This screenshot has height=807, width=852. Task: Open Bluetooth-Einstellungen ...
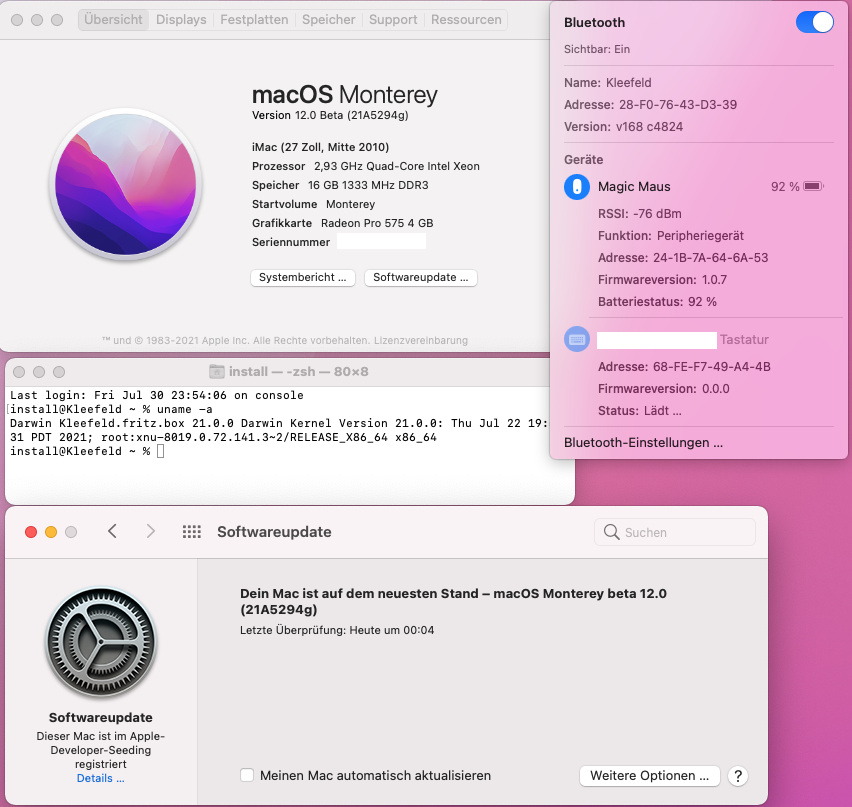pyautogui.click(x=643, y=442)
